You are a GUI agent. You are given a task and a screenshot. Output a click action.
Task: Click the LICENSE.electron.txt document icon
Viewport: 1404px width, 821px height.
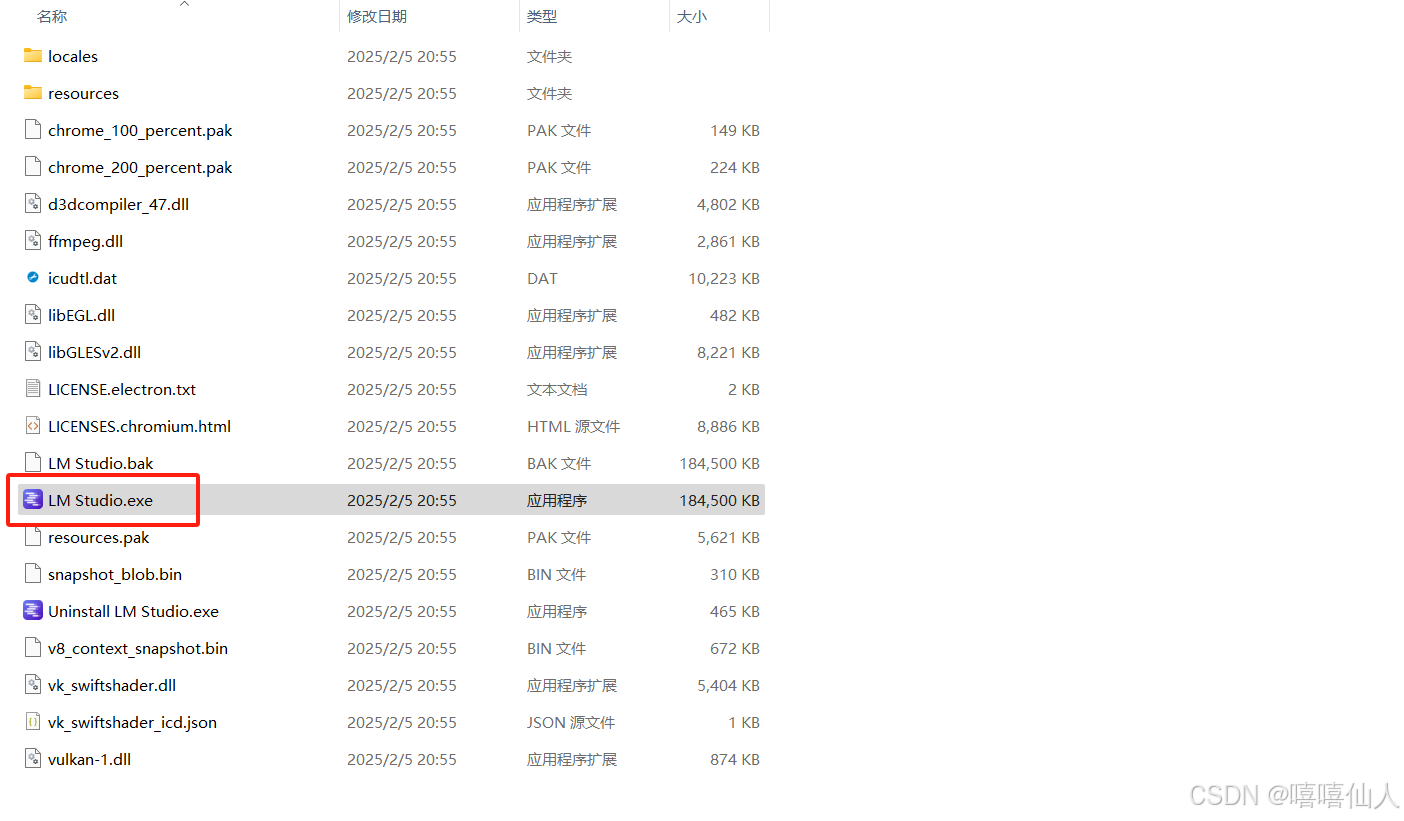[33, 389]
